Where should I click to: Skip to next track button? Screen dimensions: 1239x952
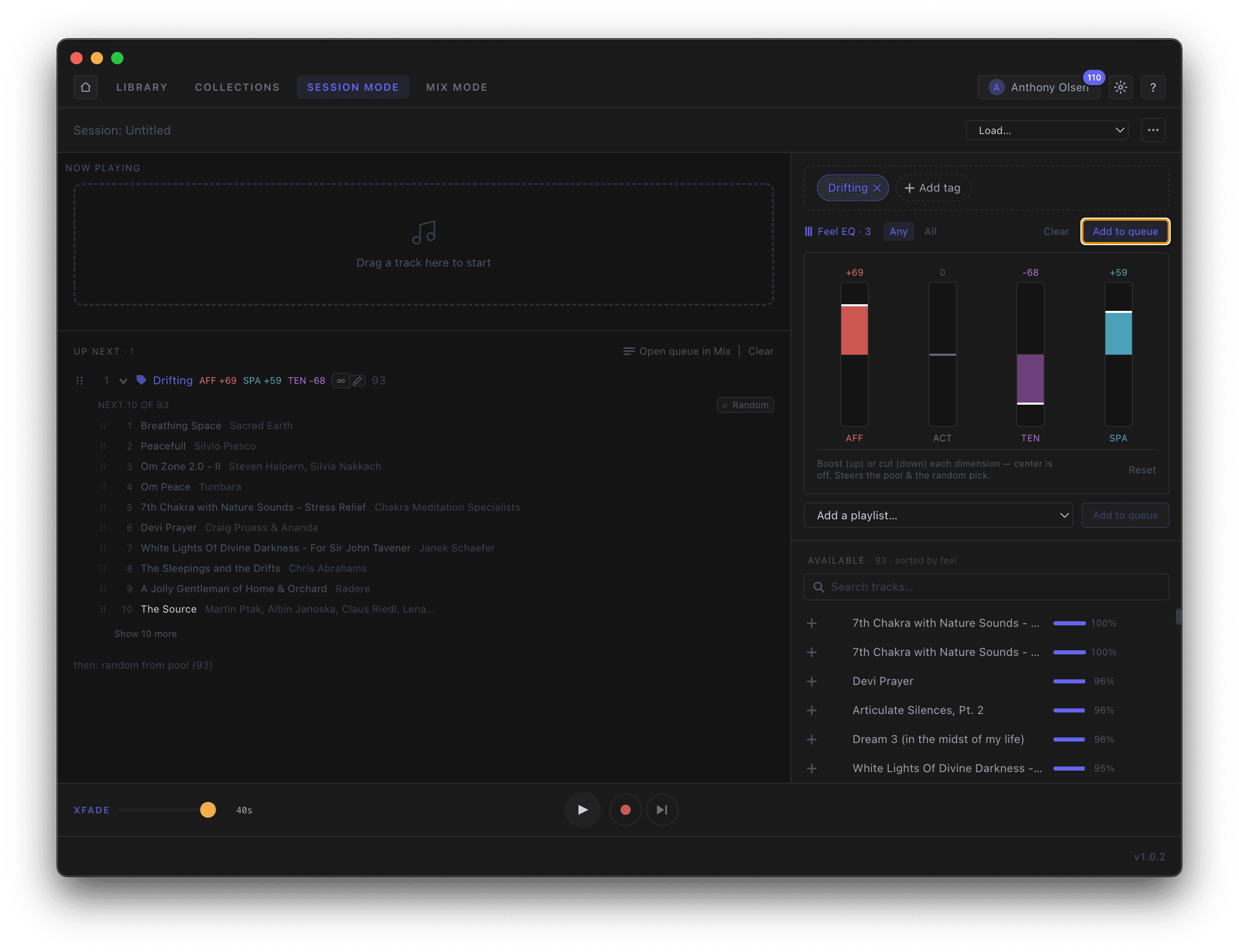pos(661,810)
